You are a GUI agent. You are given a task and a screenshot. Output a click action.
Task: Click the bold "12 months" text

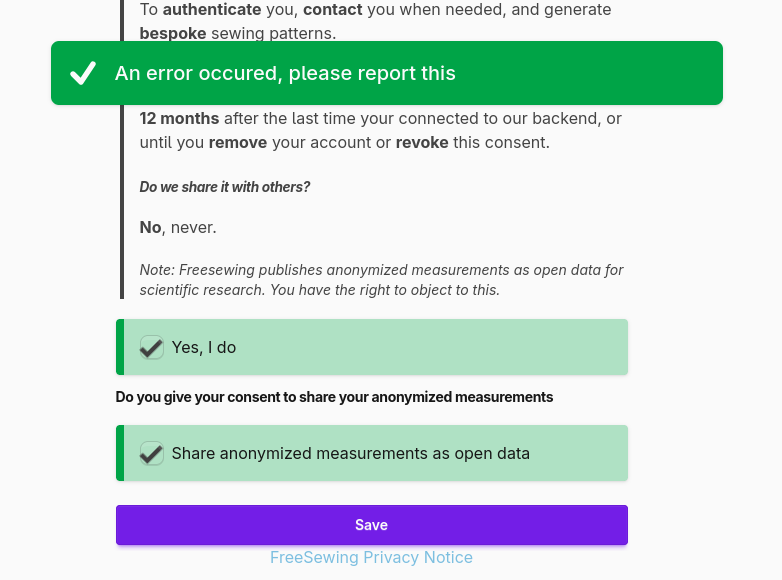[x=179, y=118]
